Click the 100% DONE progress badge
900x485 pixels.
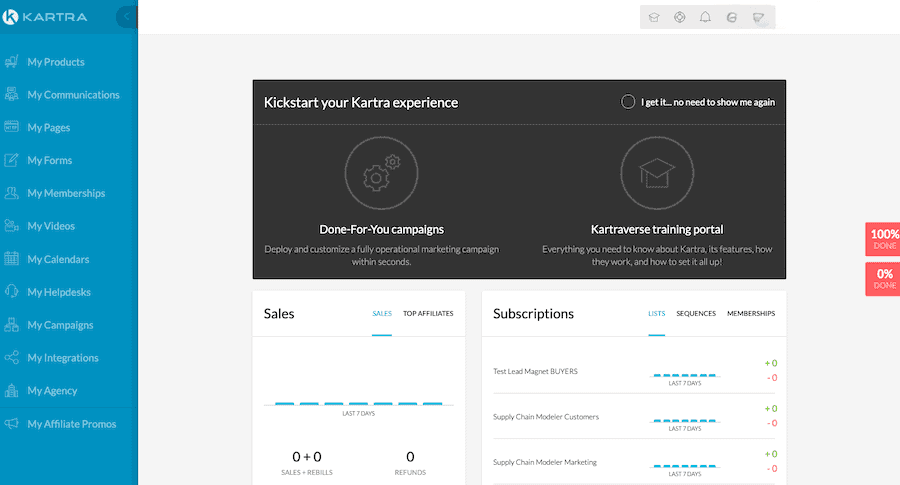(x=884, y=239)
